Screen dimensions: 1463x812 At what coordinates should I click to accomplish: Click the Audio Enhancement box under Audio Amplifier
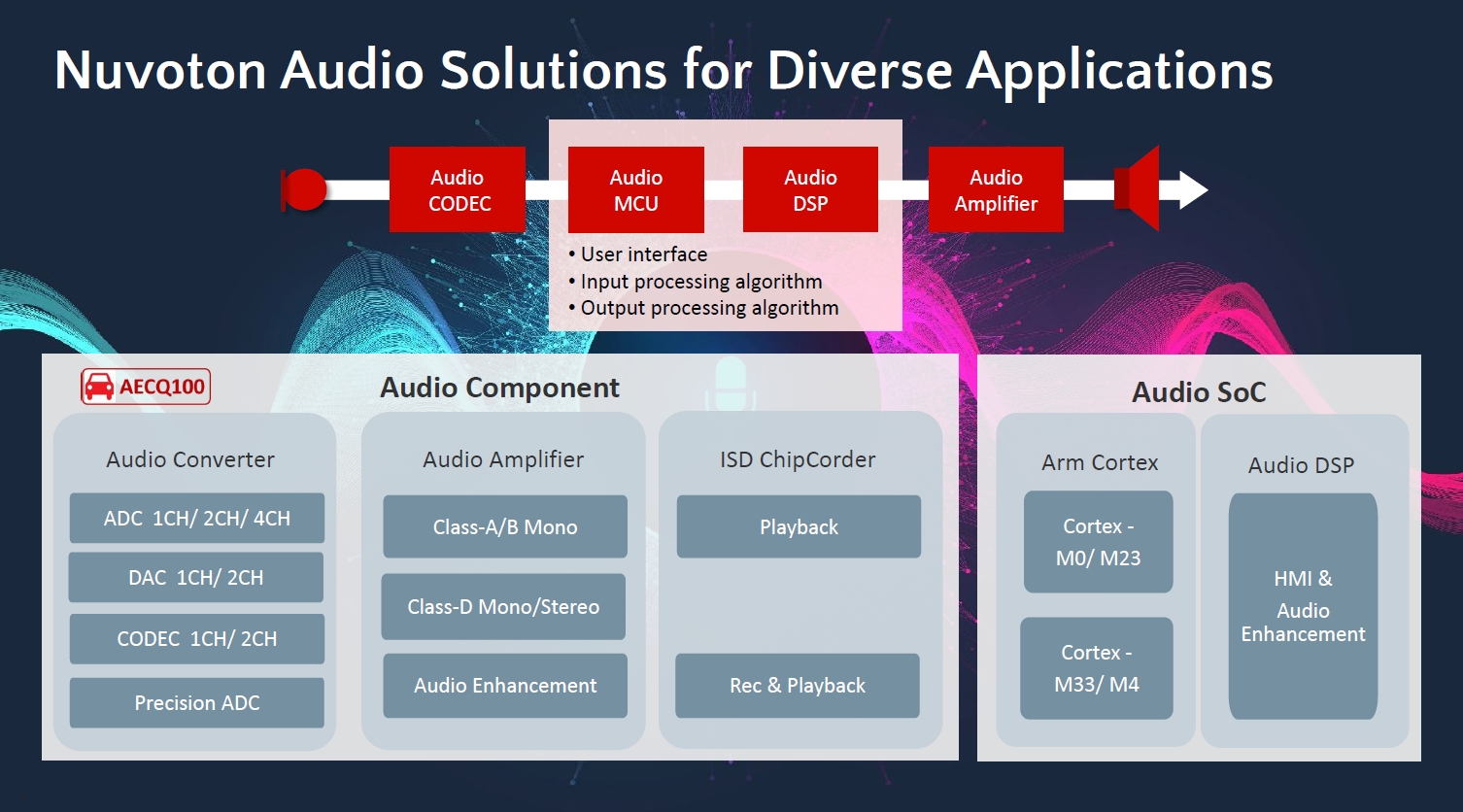pos(505,686)
